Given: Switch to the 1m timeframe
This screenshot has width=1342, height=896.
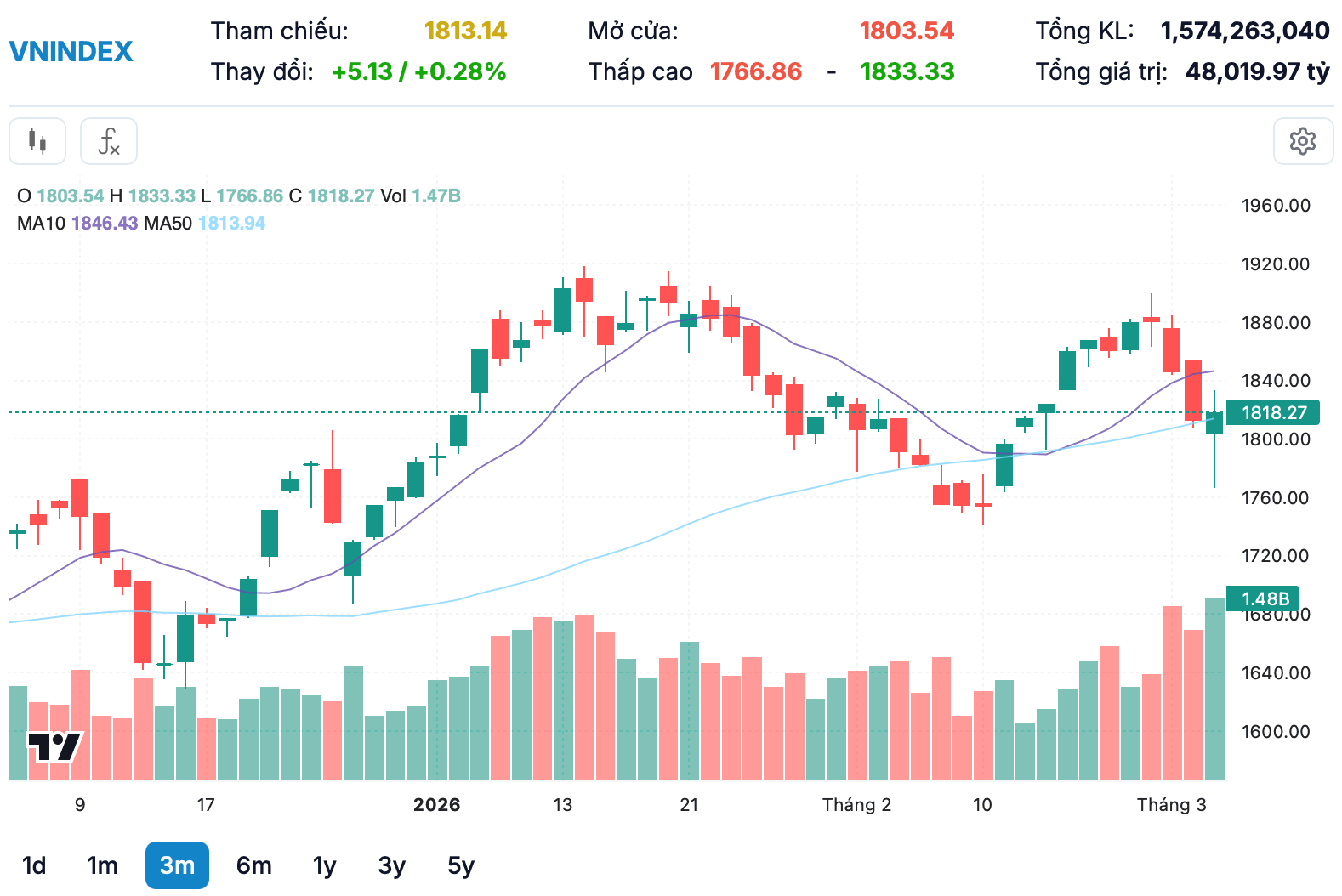Looking at the screenshot, I should (103, 865).
